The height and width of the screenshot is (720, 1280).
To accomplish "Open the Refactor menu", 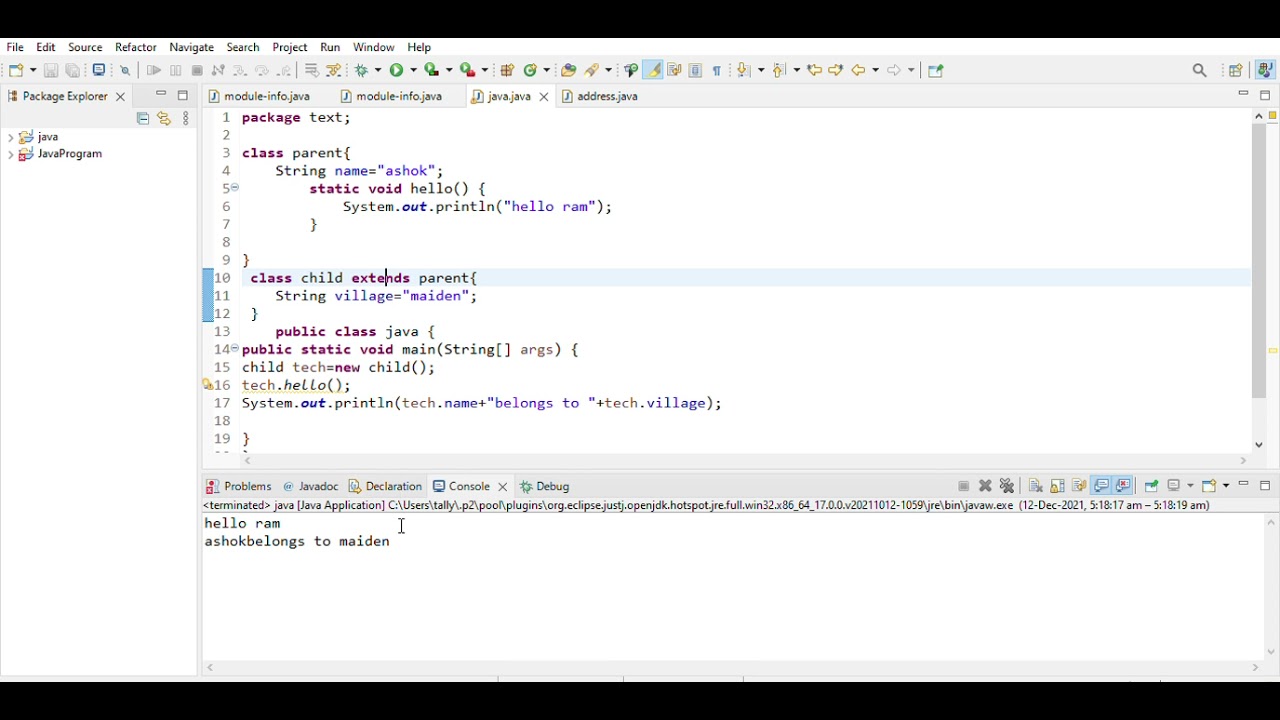I will point(136,47).
